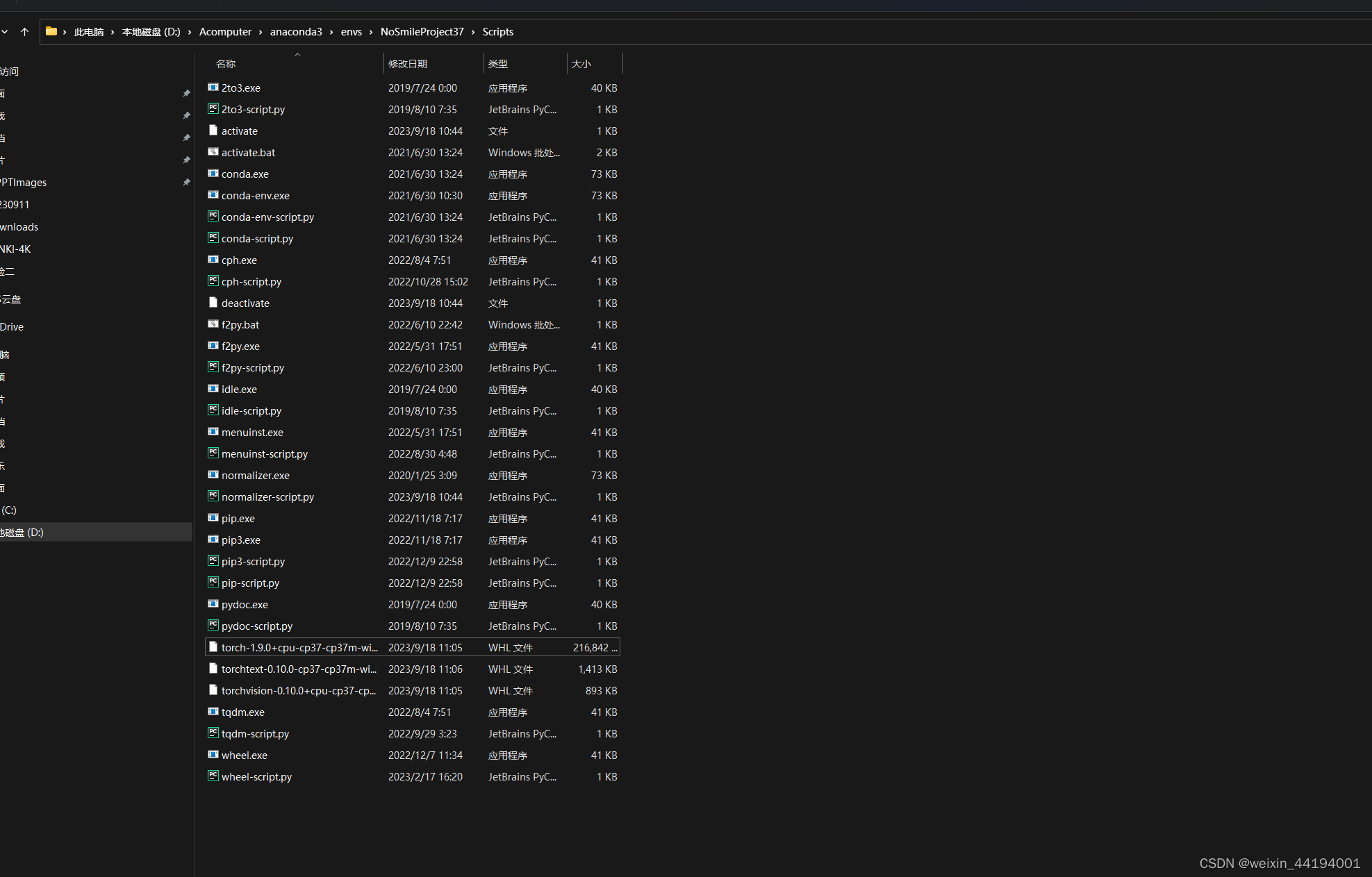
Task: Click the folder icon in address bar
Action: (51, 31)
